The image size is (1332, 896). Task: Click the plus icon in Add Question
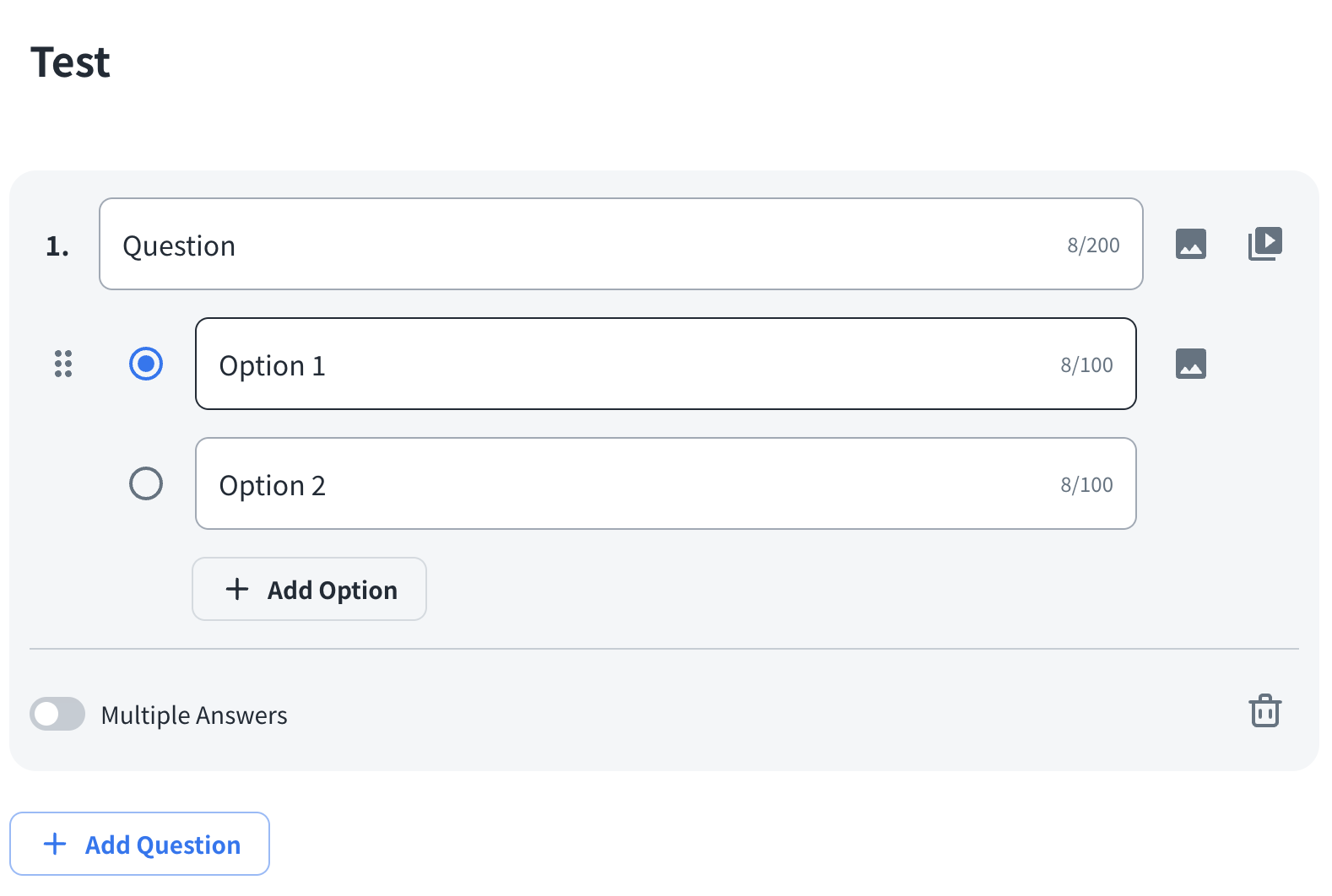(55, 844)
